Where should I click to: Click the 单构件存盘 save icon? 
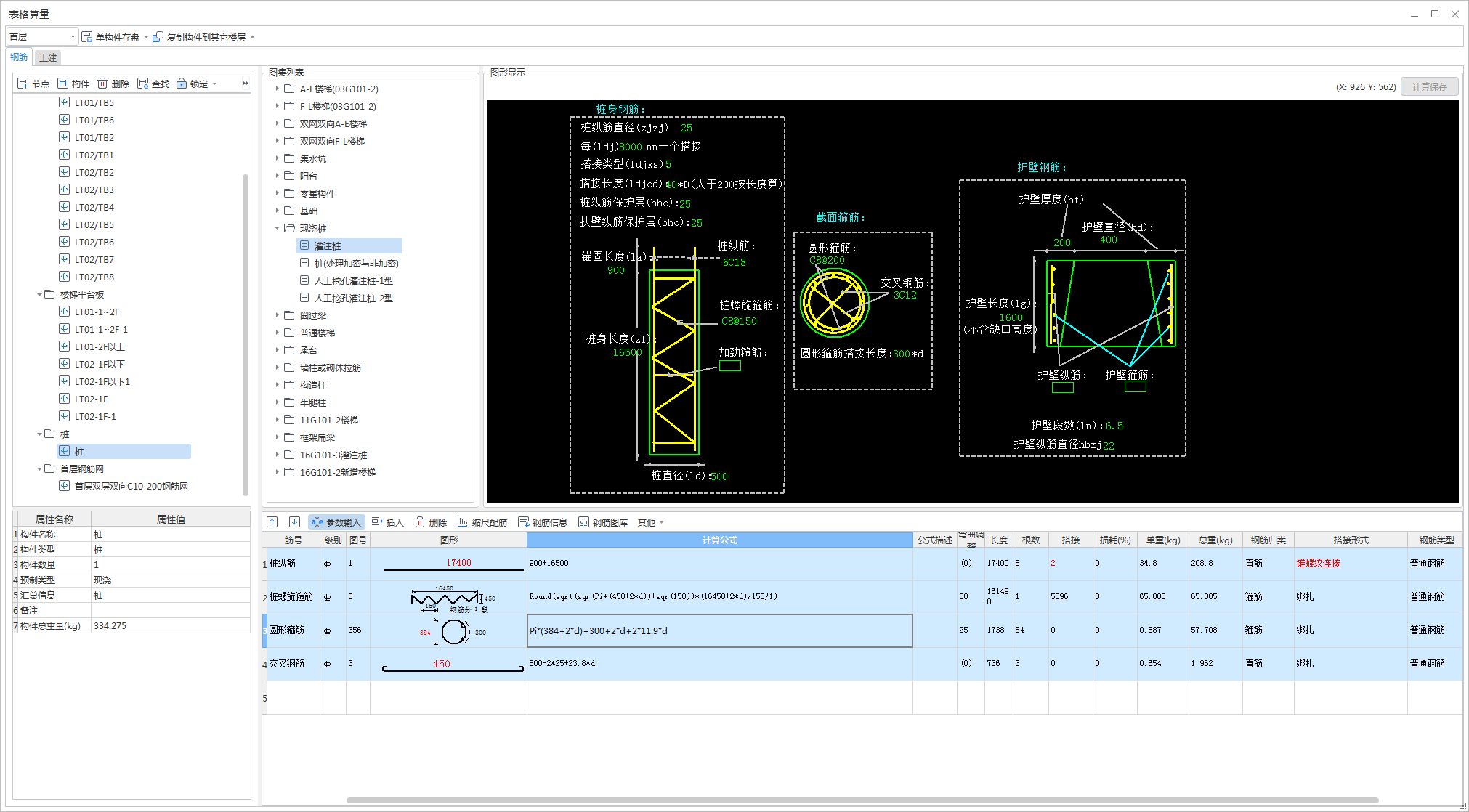[87, 37]
